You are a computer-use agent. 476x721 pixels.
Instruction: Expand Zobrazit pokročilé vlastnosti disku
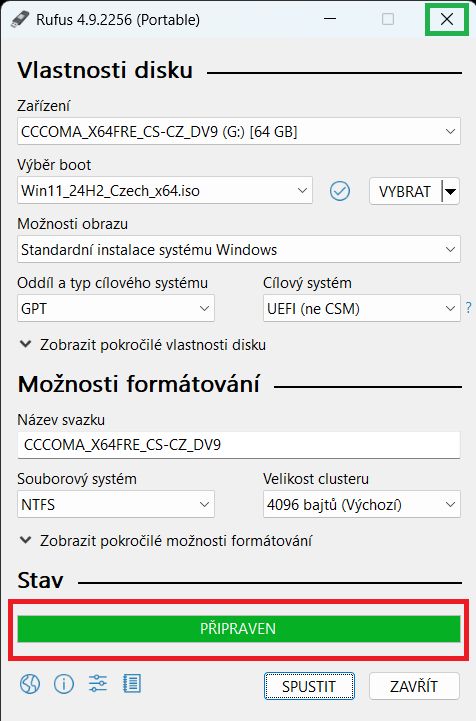143,345
